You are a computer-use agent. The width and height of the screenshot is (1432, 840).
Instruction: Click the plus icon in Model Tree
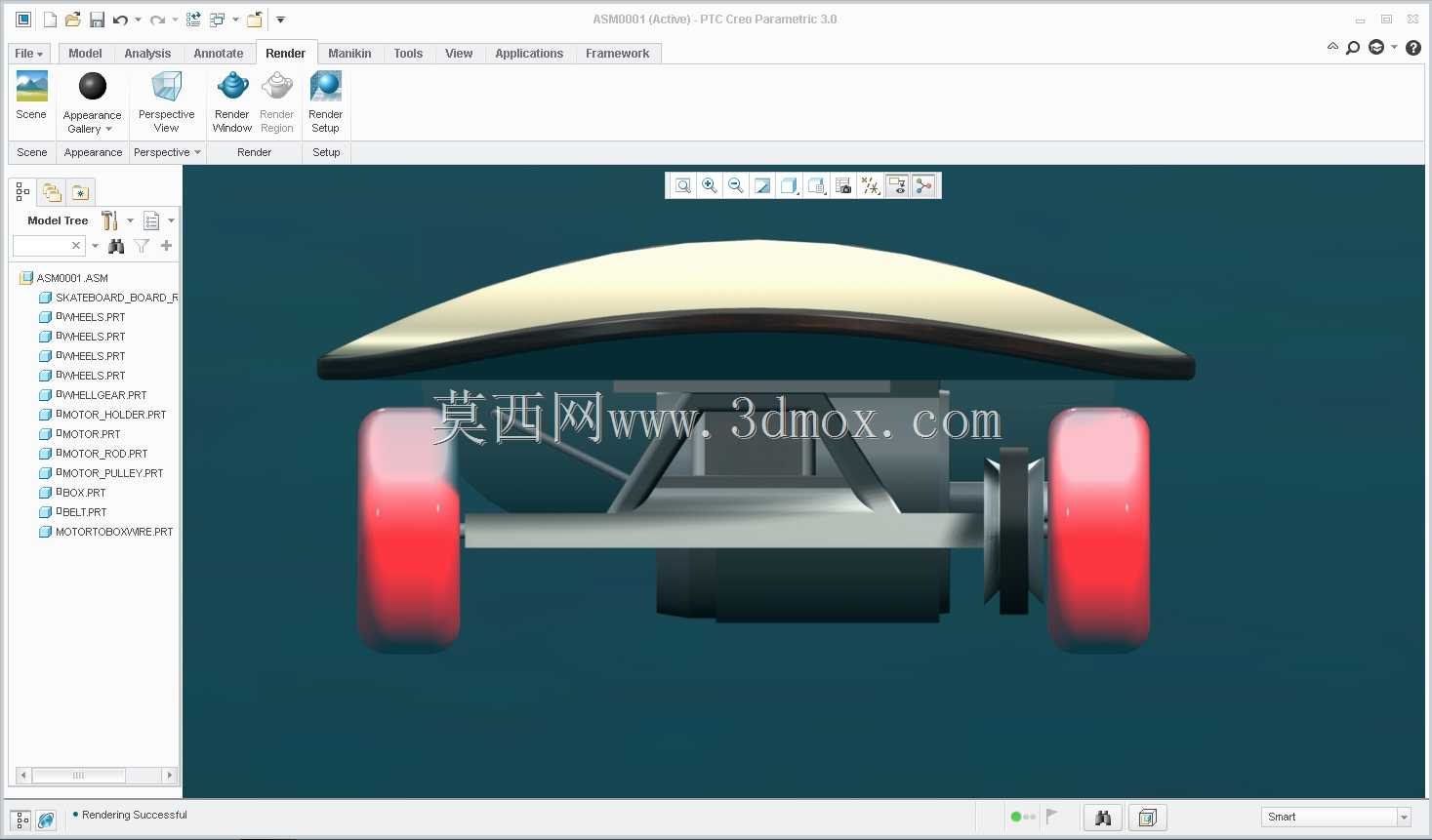click(x=166, y=246)
